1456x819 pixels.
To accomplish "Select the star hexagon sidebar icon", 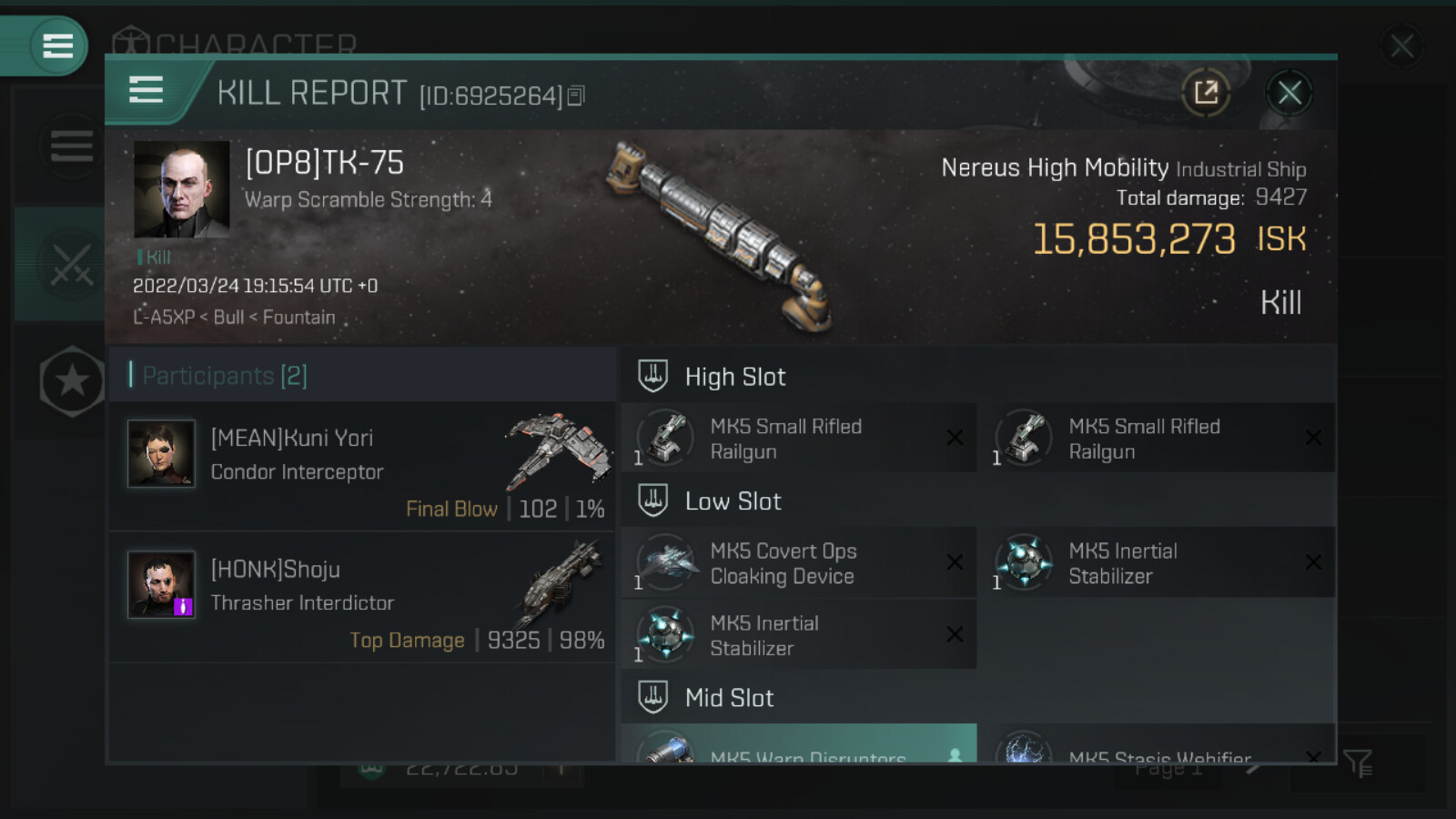I will (72, 381).
